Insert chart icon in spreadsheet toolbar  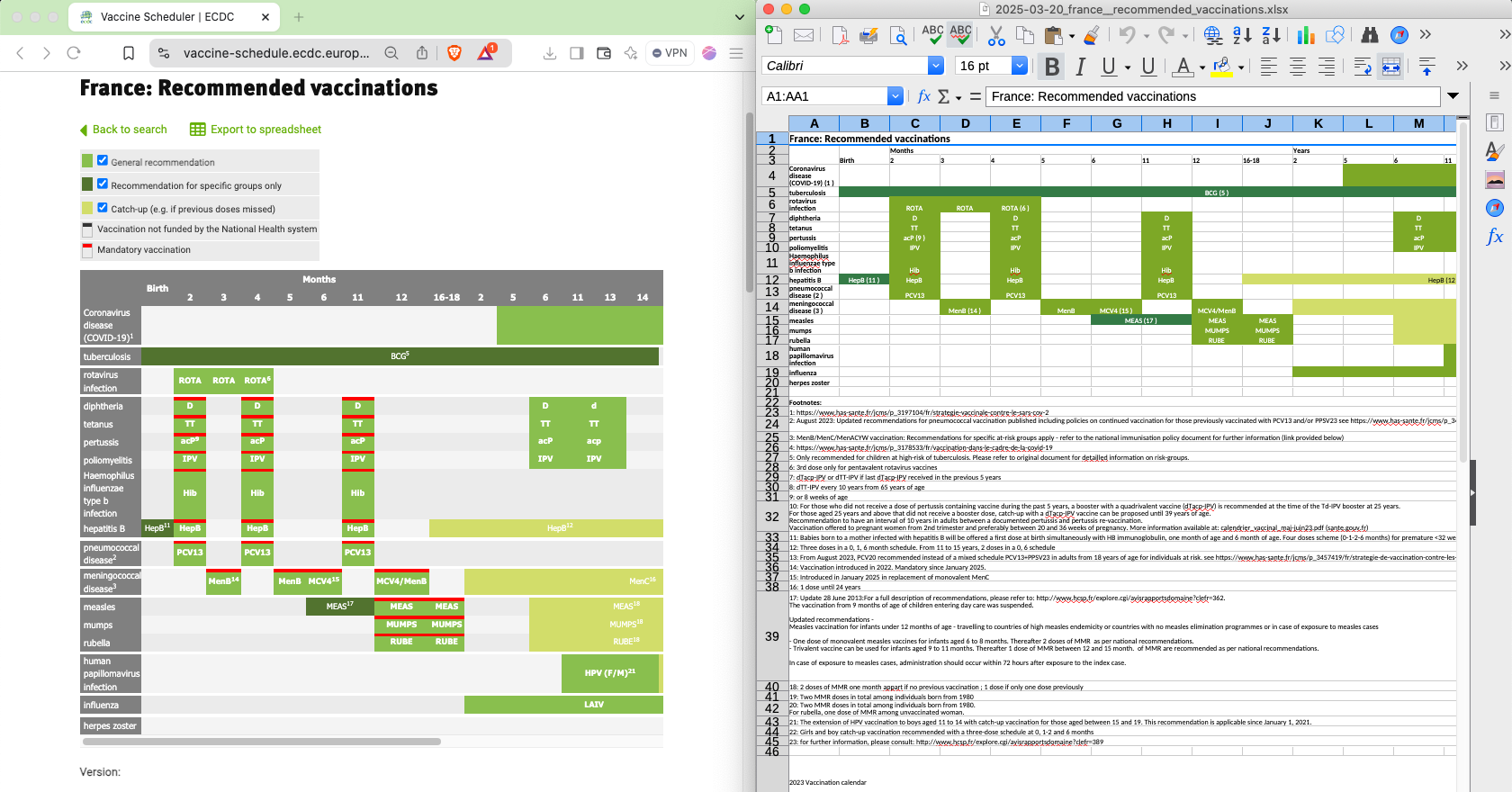(x=1306, y=35)
